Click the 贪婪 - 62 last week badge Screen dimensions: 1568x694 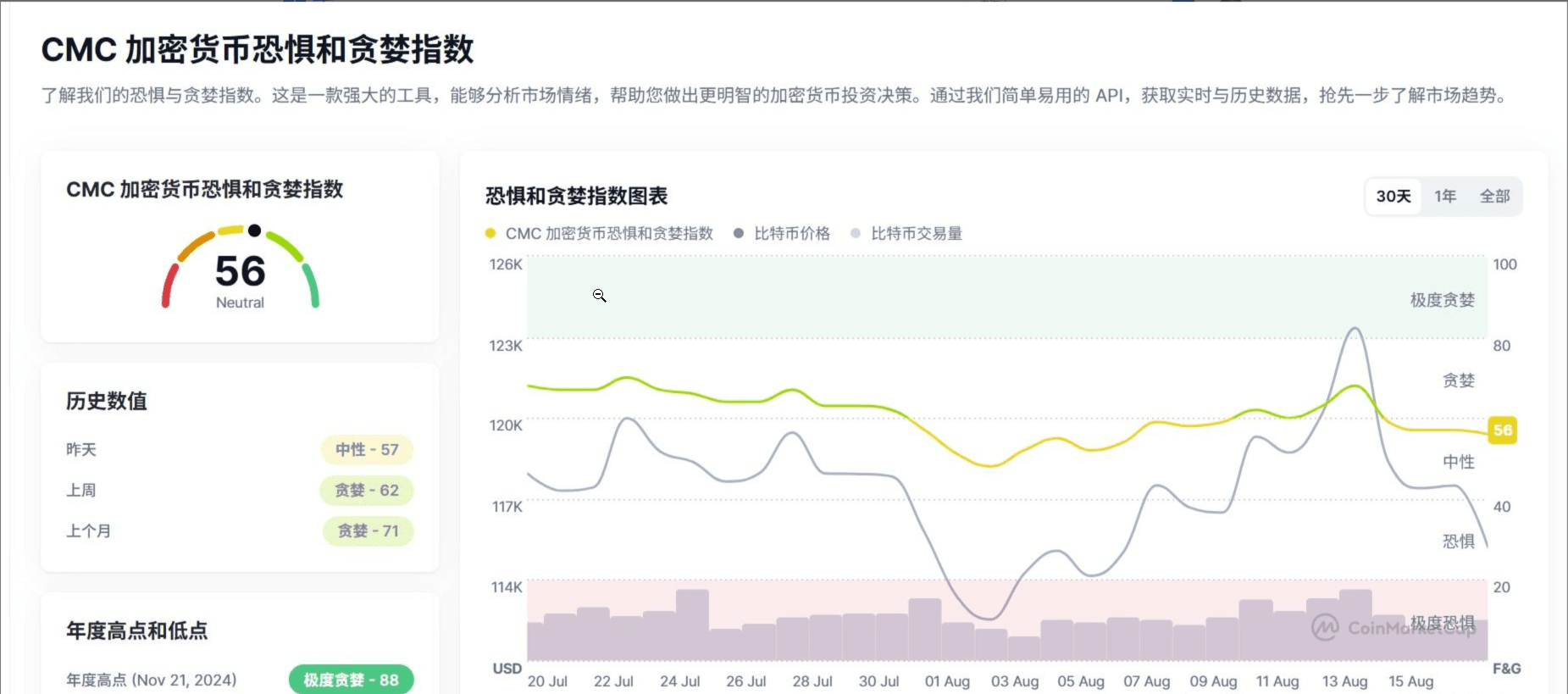[x=367, y=491]
